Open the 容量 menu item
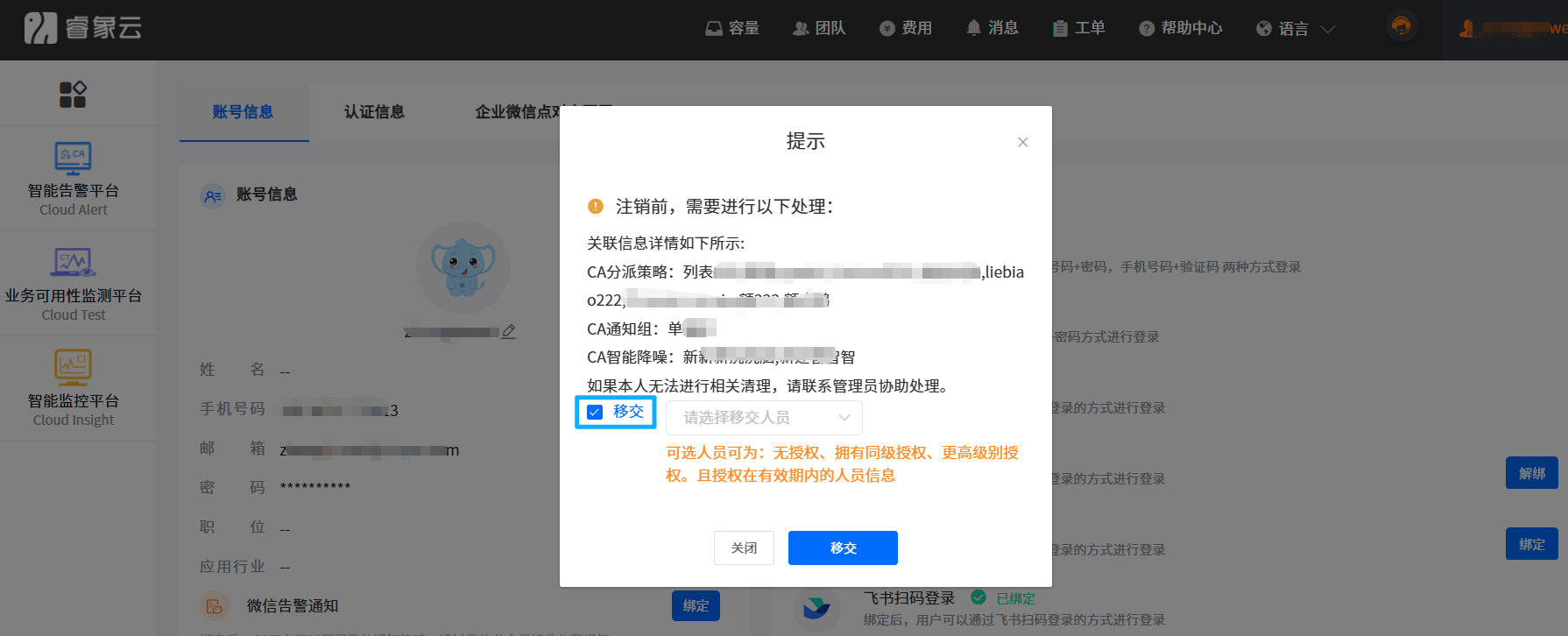1568x636 pixels. tap(733, 28)
